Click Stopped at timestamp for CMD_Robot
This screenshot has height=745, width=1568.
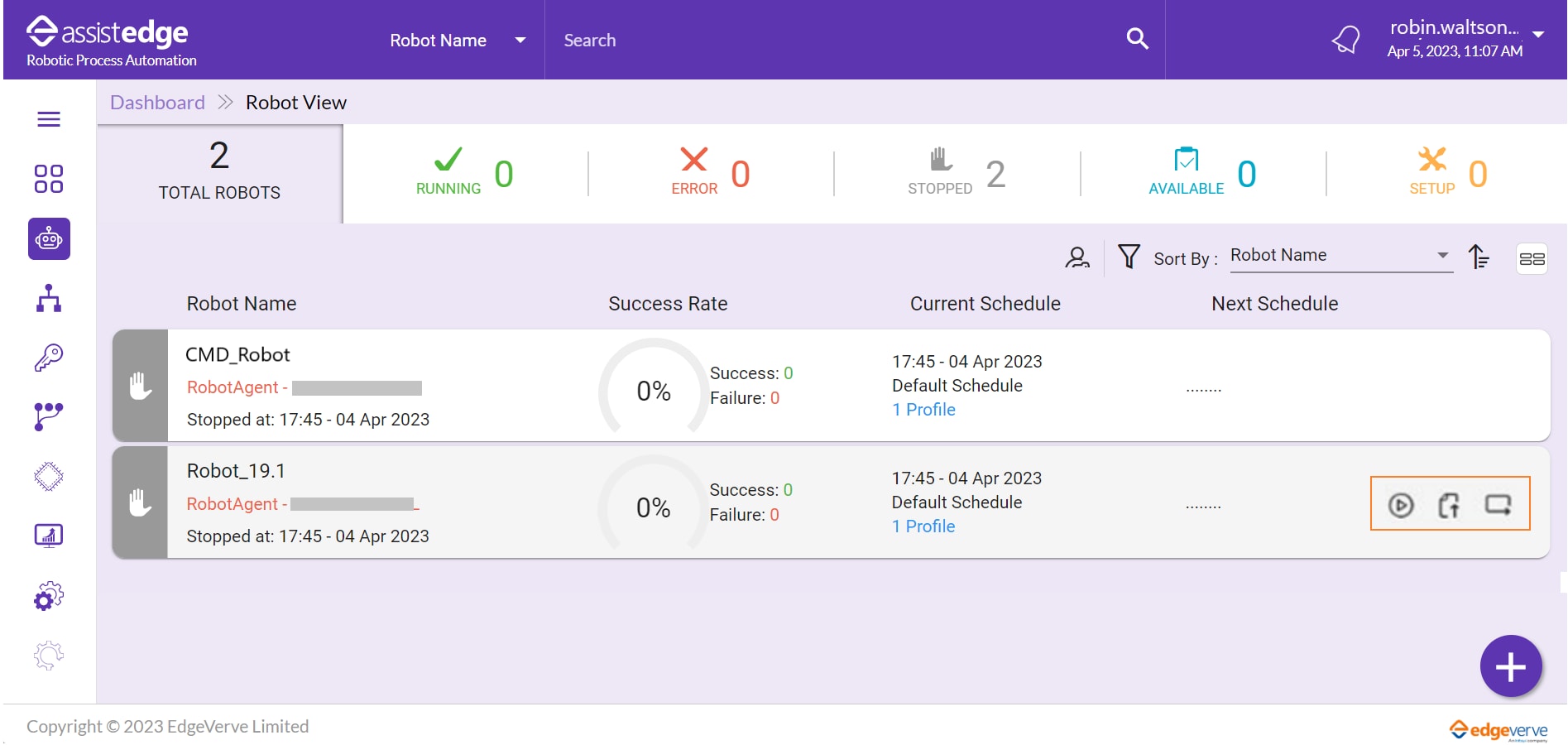coord(308,420)
